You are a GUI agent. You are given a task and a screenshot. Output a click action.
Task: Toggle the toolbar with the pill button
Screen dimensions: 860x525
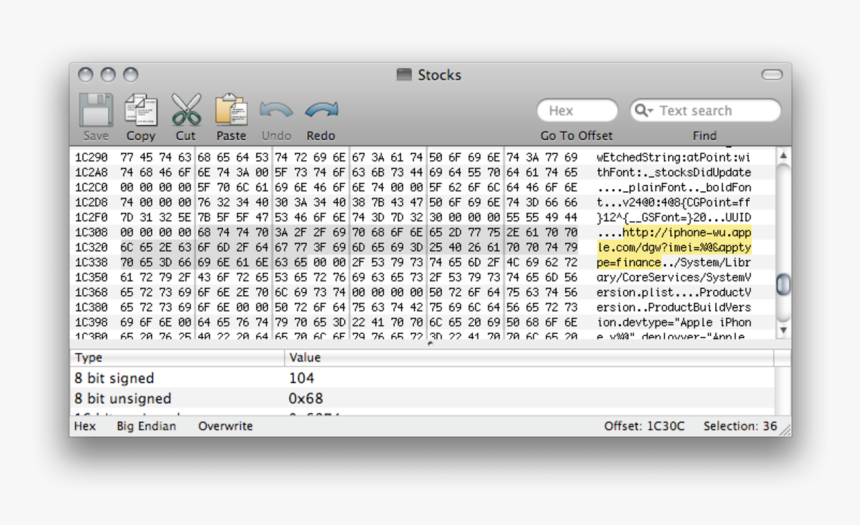772,75
